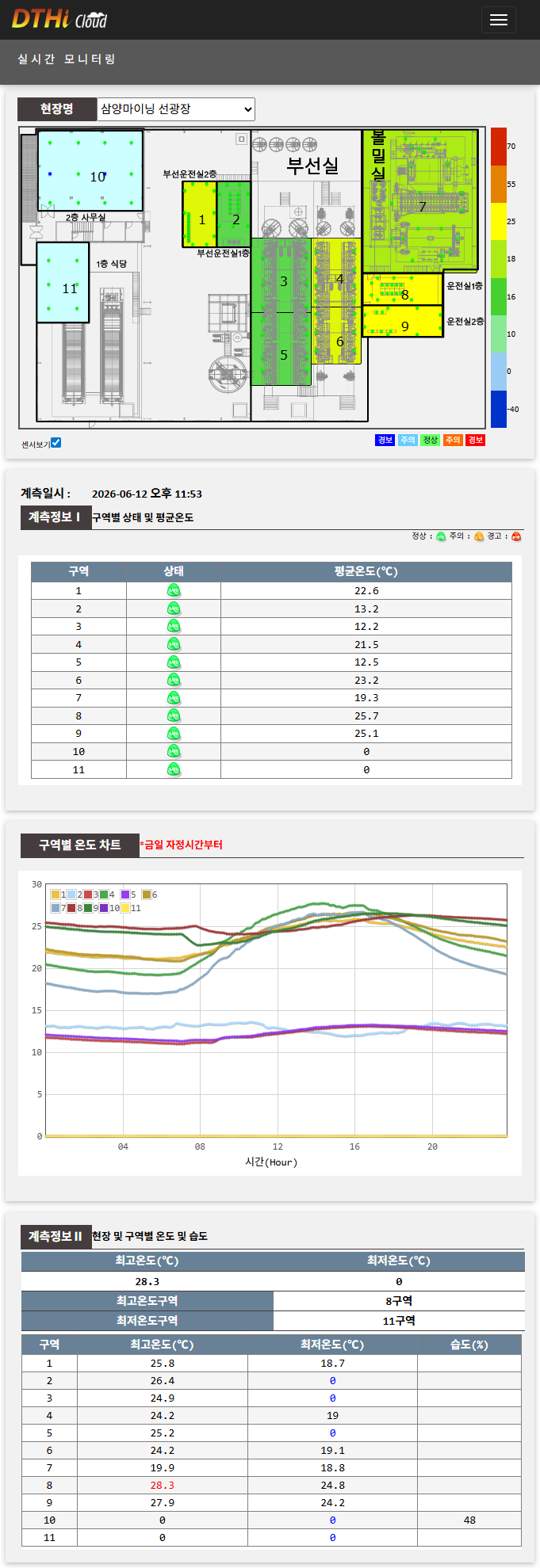Click the red top segment of the temperature scale
Screen dimensions: 540x1568
(x=498, y=147)
